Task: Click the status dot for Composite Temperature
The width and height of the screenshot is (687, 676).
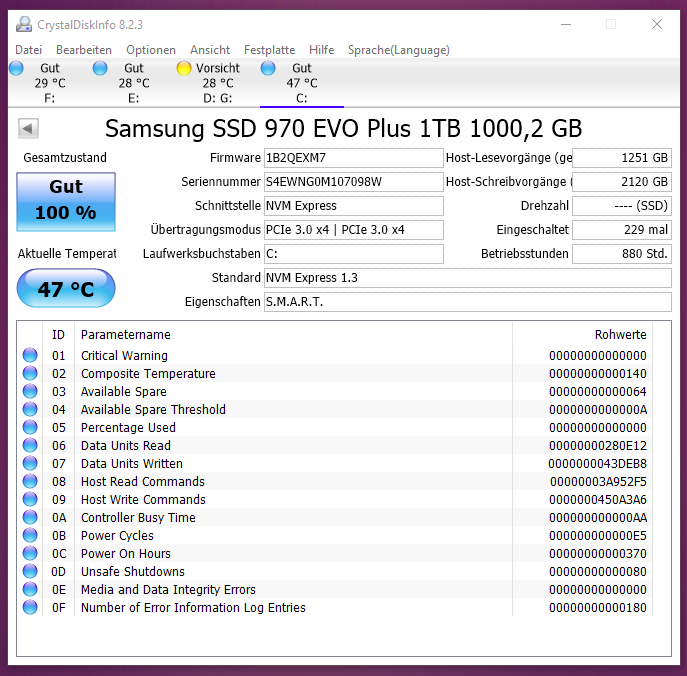Action: tap(30, 373)
